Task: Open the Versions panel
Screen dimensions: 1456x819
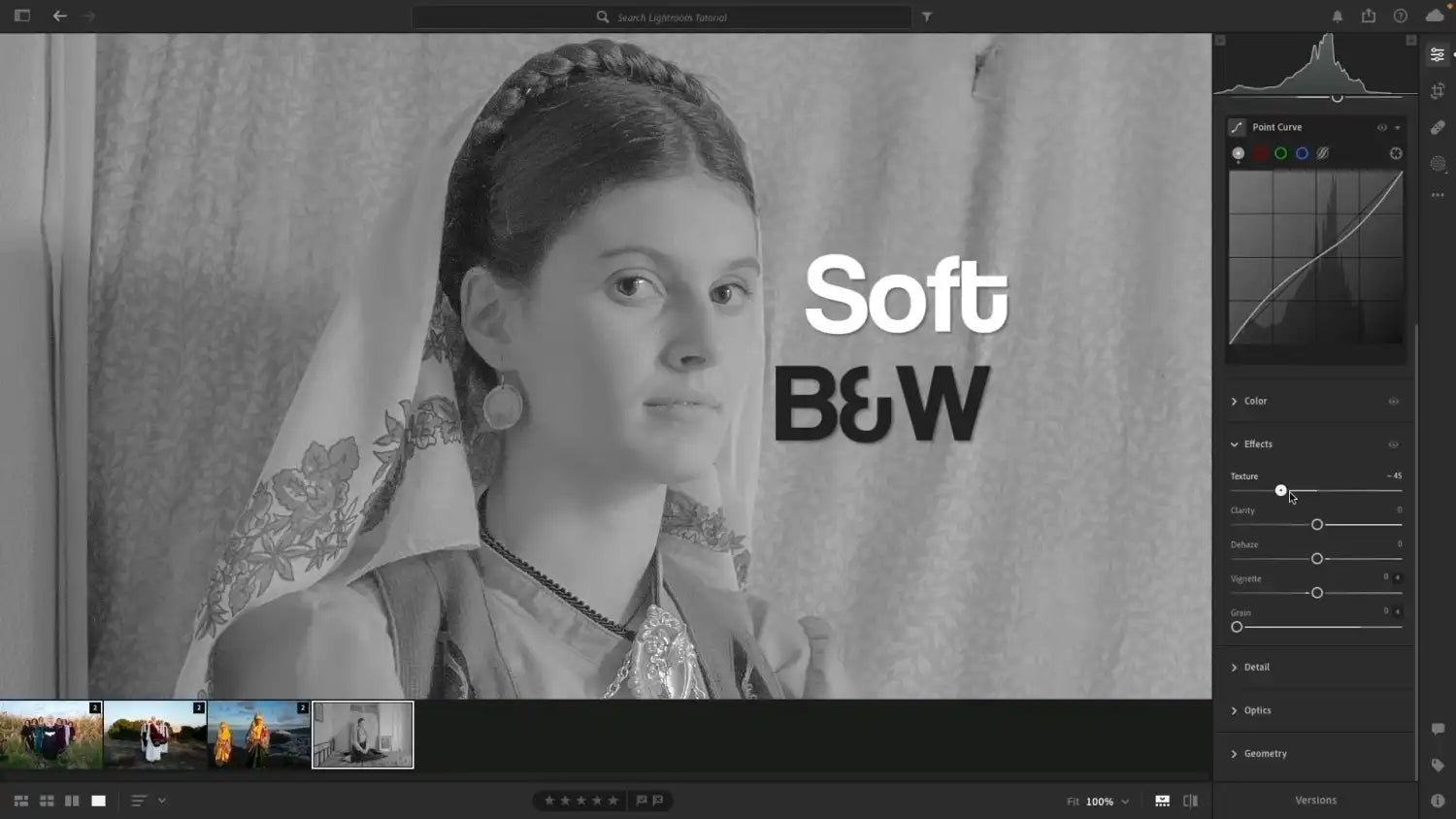Action: tap(1315, 800)
